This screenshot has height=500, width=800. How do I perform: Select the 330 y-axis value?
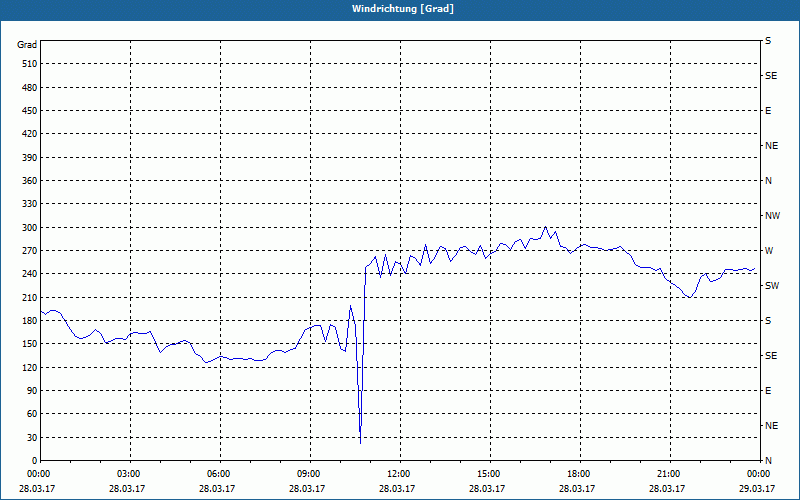pos(30,204)
